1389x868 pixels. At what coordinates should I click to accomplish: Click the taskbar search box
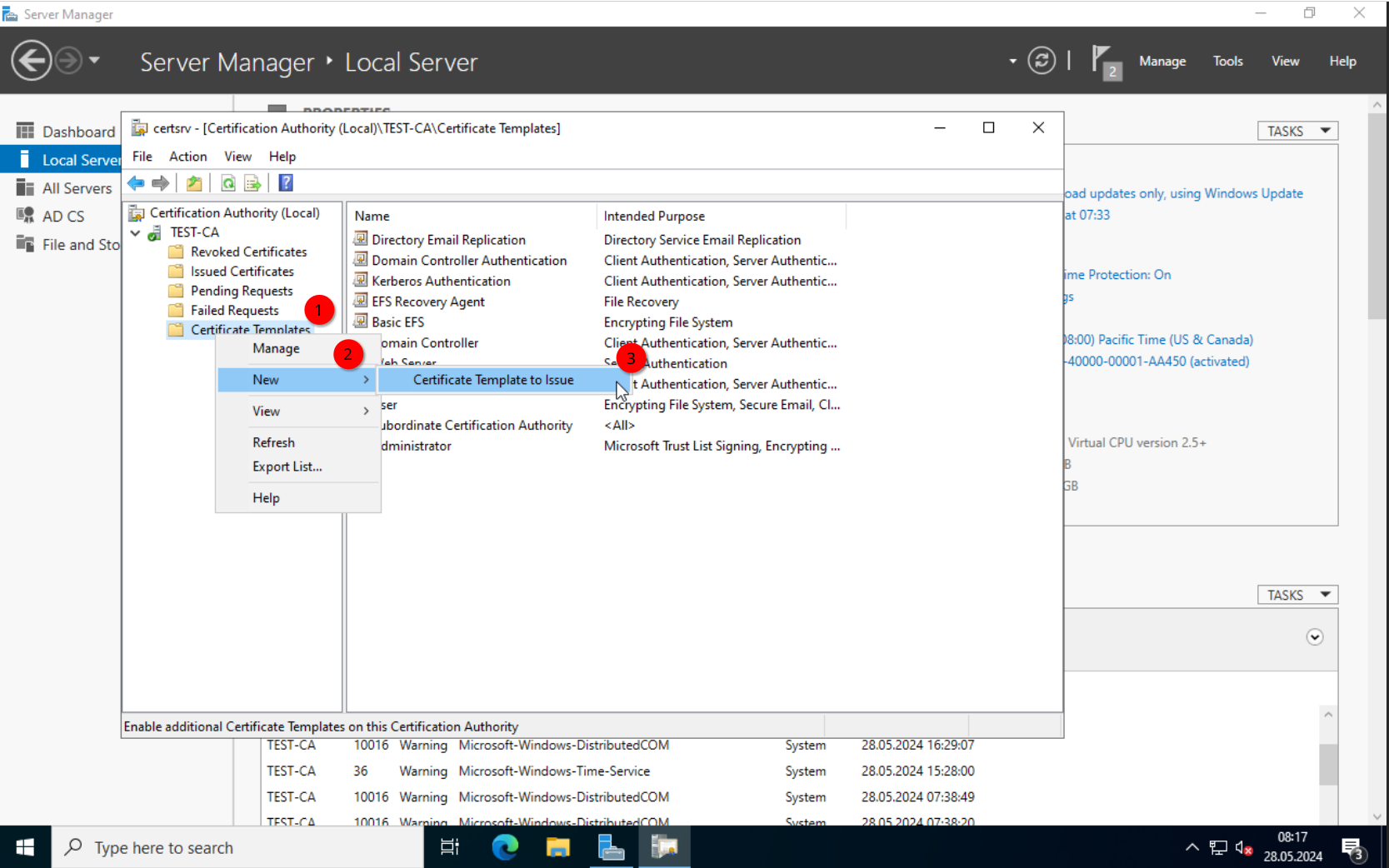(237, 847)
